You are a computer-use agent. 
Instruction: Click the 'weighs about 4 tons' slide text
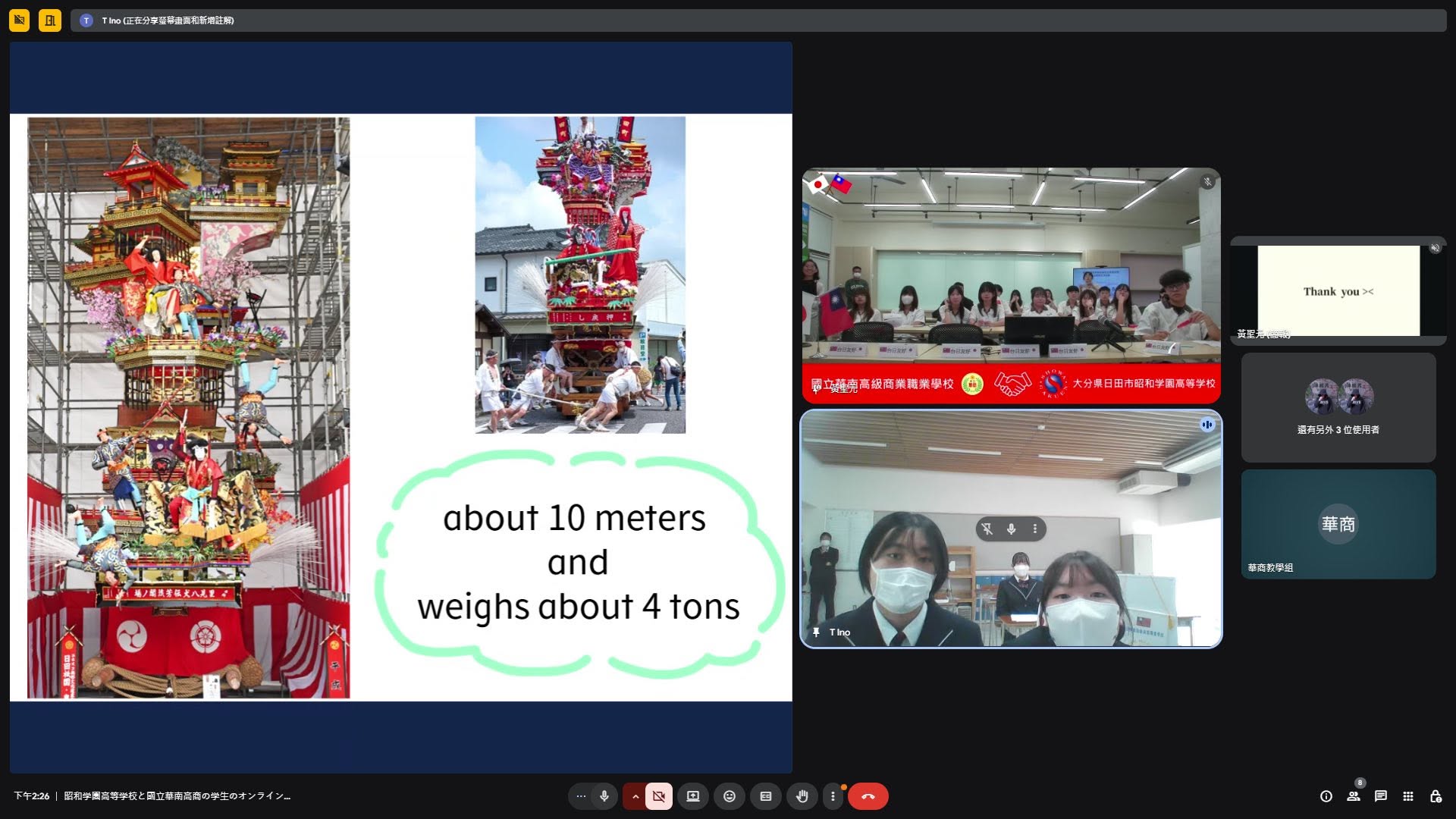(x=579, y=607)
